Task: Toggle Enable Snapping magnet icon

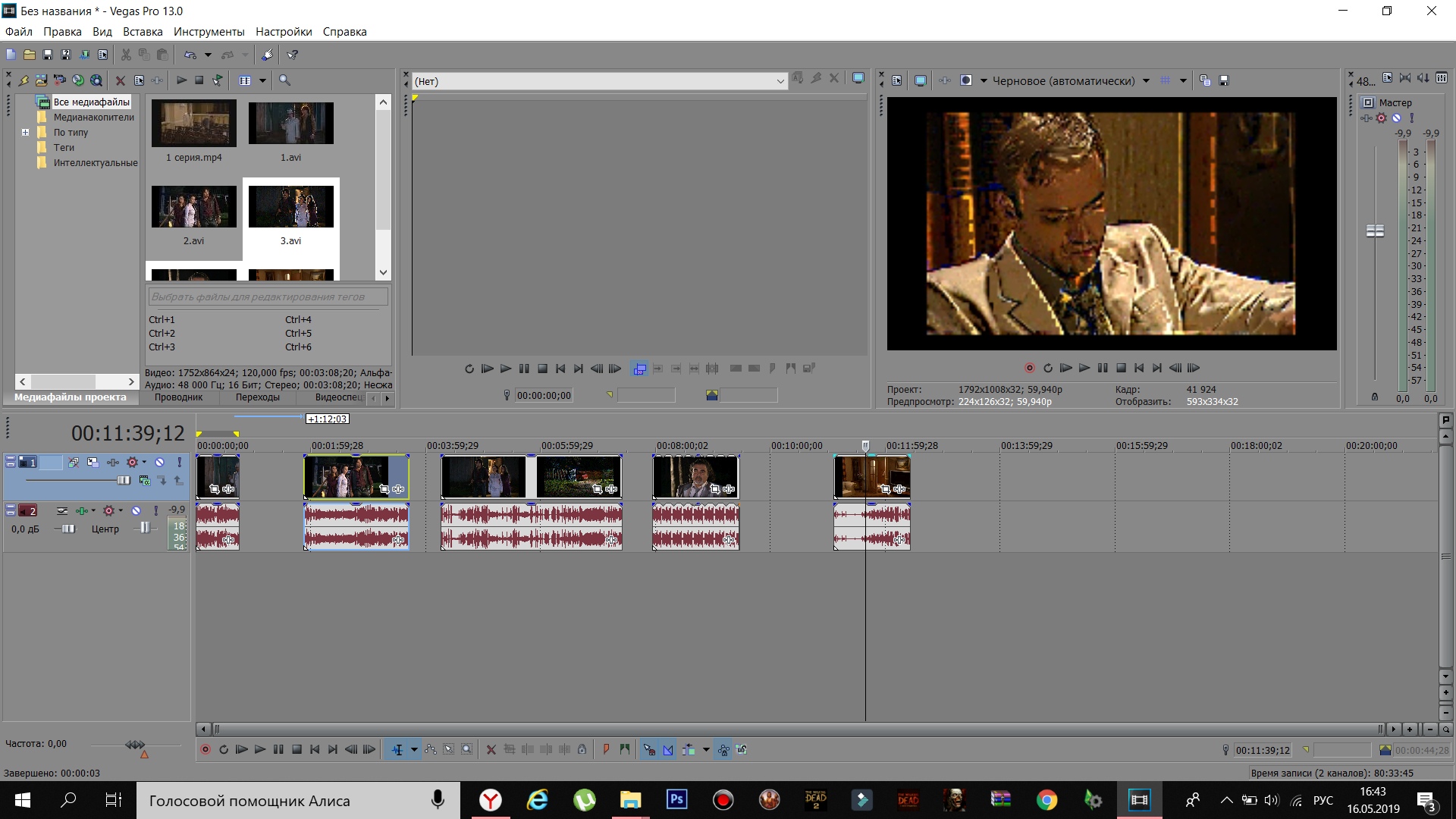Action: [649, 749]
